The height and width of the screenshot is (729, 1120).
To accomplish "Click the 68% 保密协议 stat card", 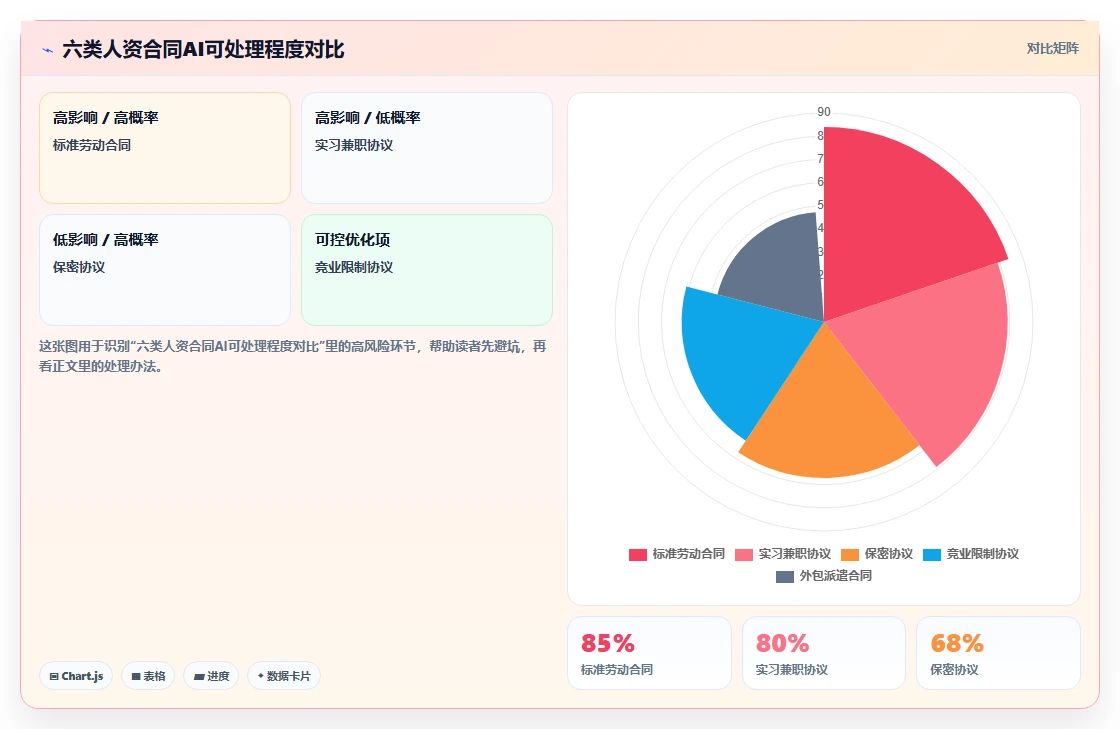I will point(998,653).
